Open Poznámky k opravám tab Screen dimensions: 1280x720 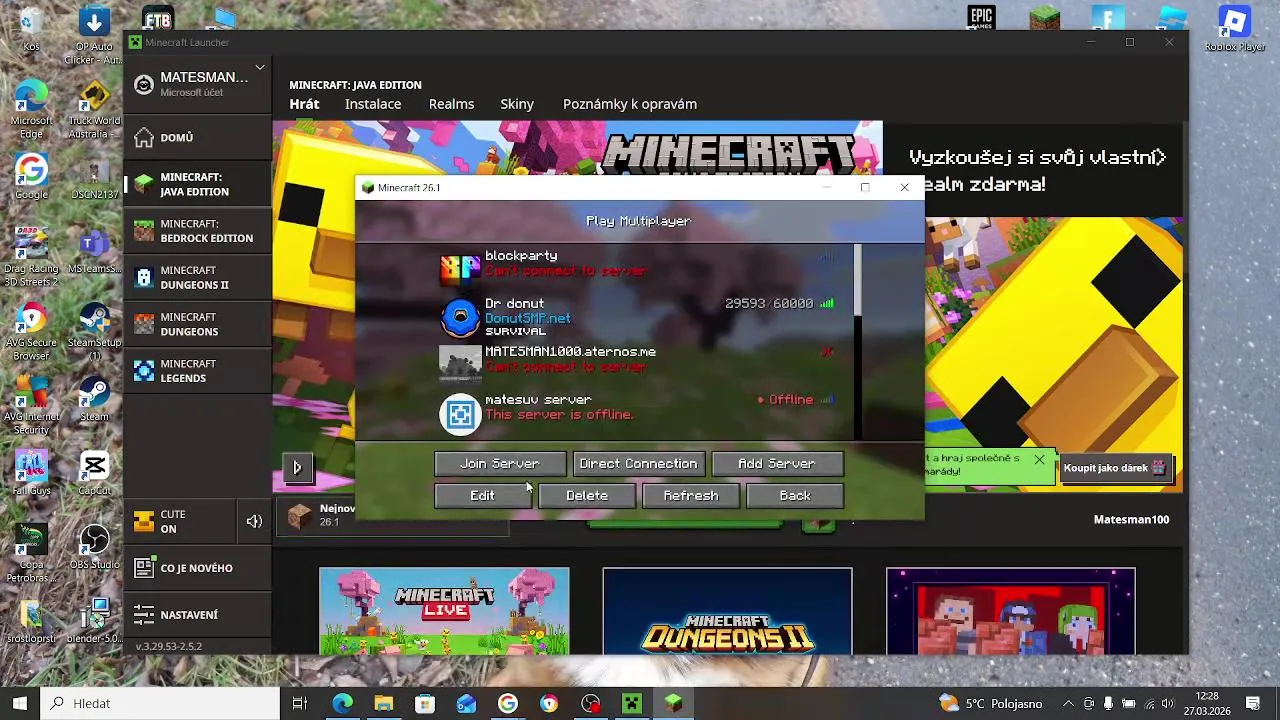(x=630, y=104)
